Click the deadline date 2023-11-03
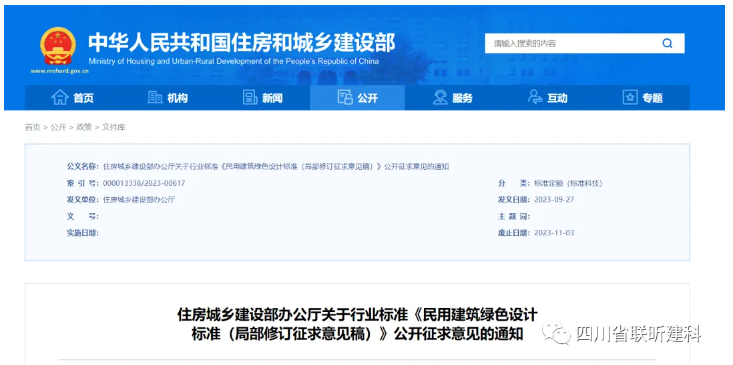The width and height of the screenshot is (733, 365). pos(553,233)
